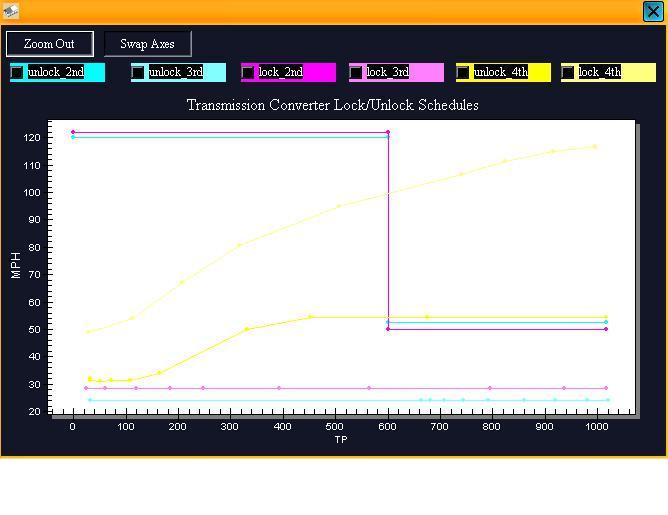Select the lock_2nd endpoint at TP 1020, 50 MPH
Image resolution: width=668 pixels, height=515 pixels.
pyautogui.click(x=606, y=329)
